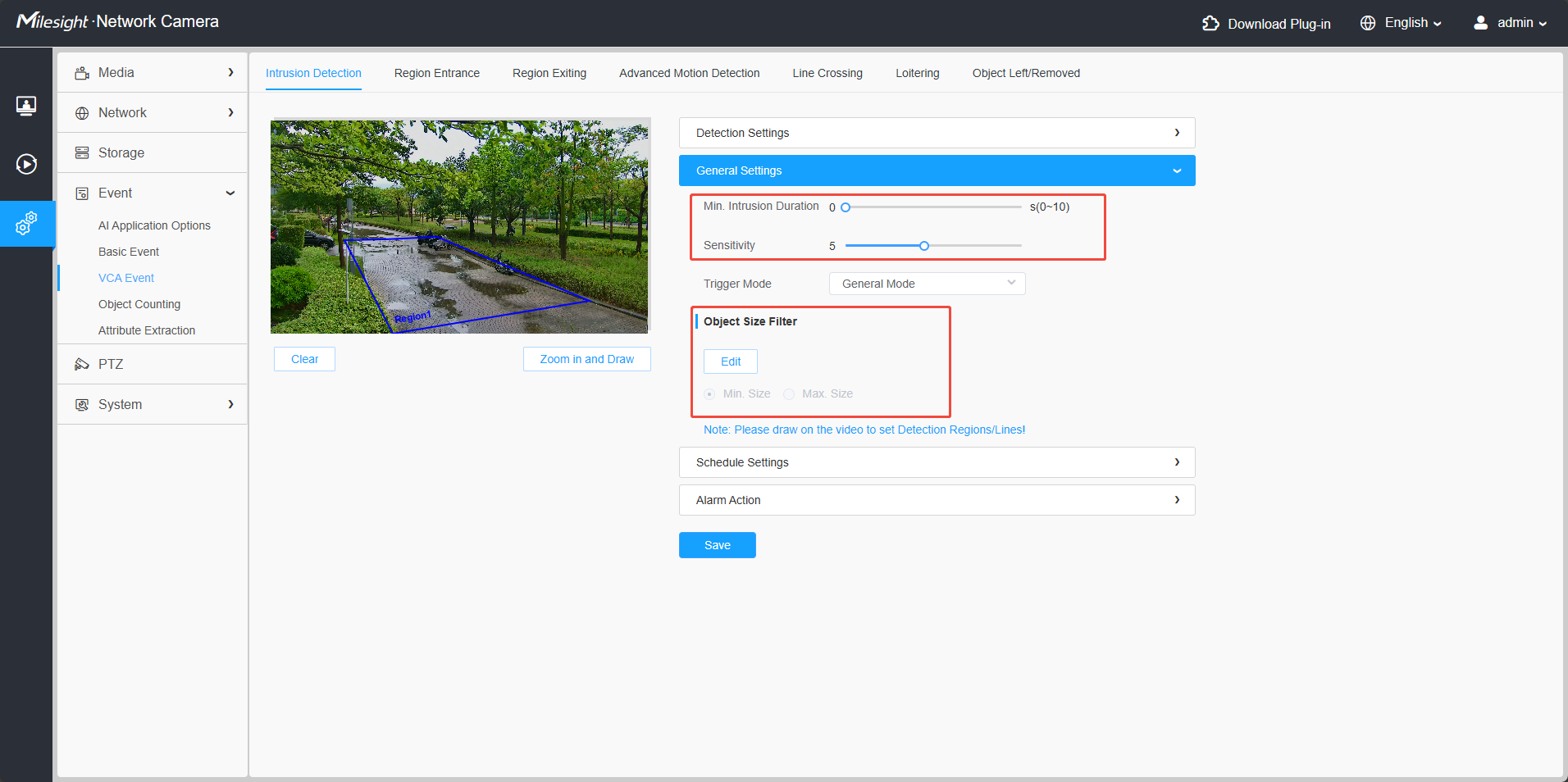Open the admin account dropdown
Screen dimensions: 1568x782
tap(1522, 23)
